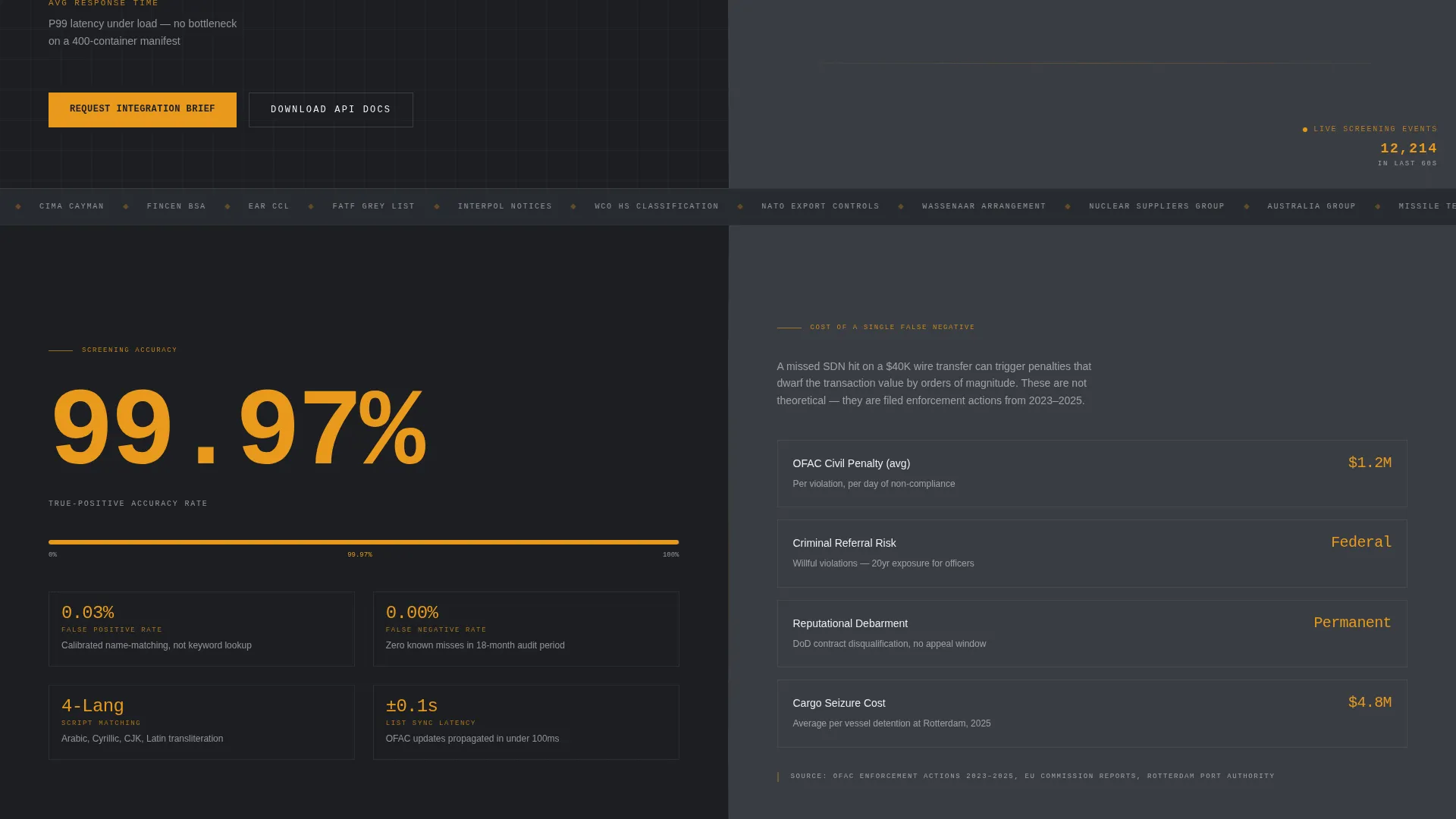Screen dimensions: 1456x819
Task: Click NATO EXPORT CONTROLS in the ticker
Action: (821, 206)
